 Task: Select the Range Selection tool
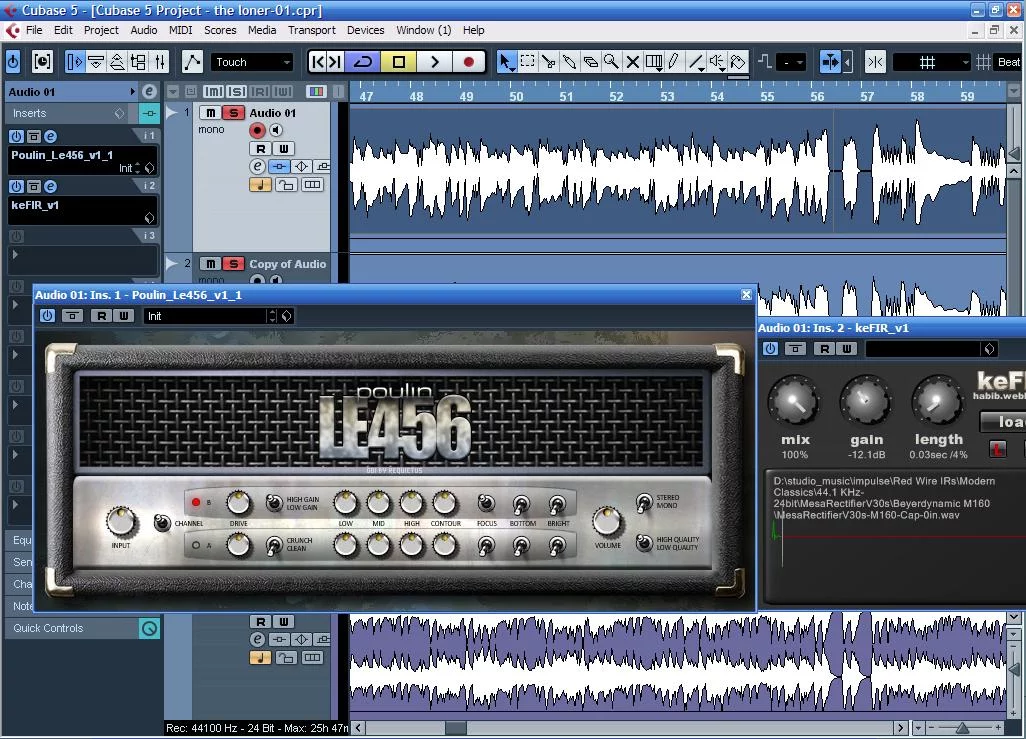click(528, 62)
